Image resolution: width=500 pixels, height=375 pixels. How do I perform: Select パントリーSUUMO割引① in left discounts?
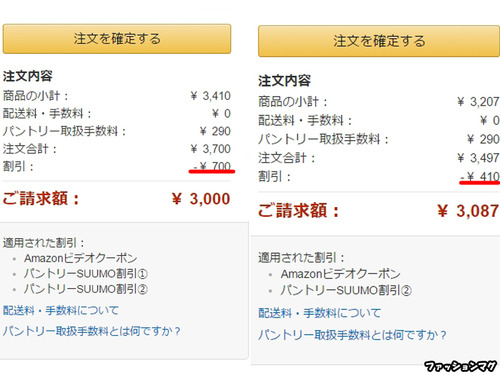point(86,274)
